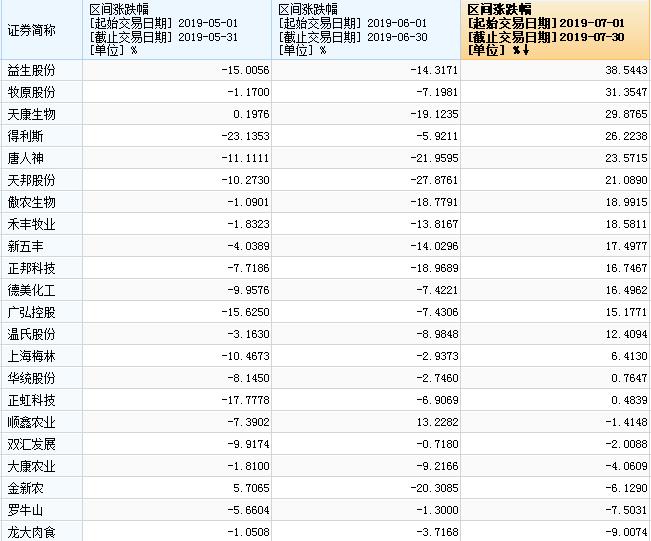Click stock name 温氏股份
The width and height of the screenshot is (651, 541).
pyautogui.click(x=32, y=334)
